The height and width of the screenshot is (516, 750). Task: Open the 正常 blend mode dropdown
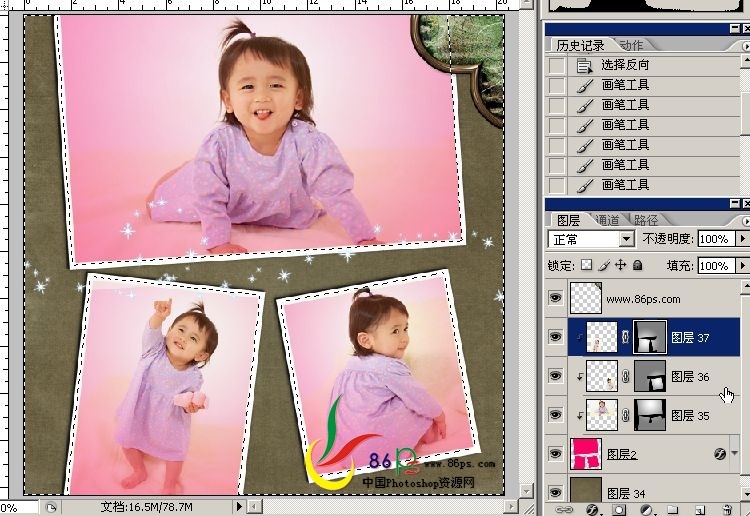(x=626, y=239)
